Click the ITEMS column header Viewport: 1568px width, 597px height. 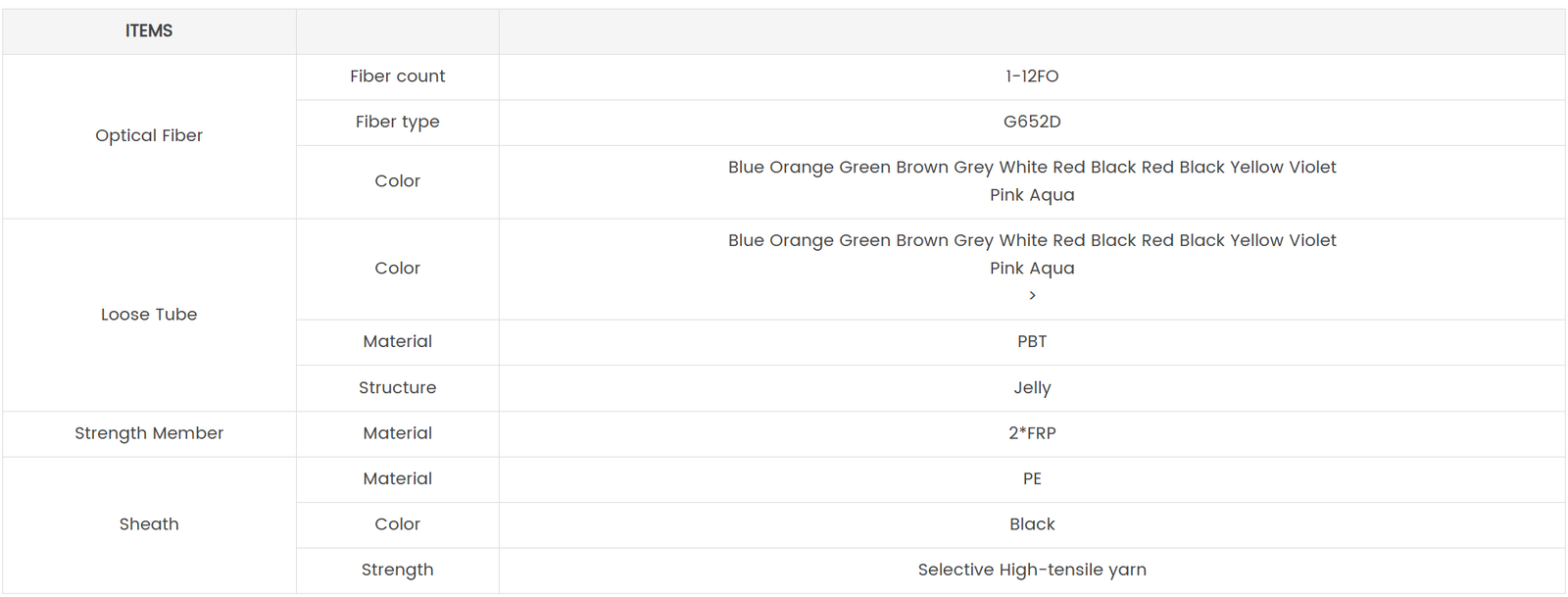(149, 31)
